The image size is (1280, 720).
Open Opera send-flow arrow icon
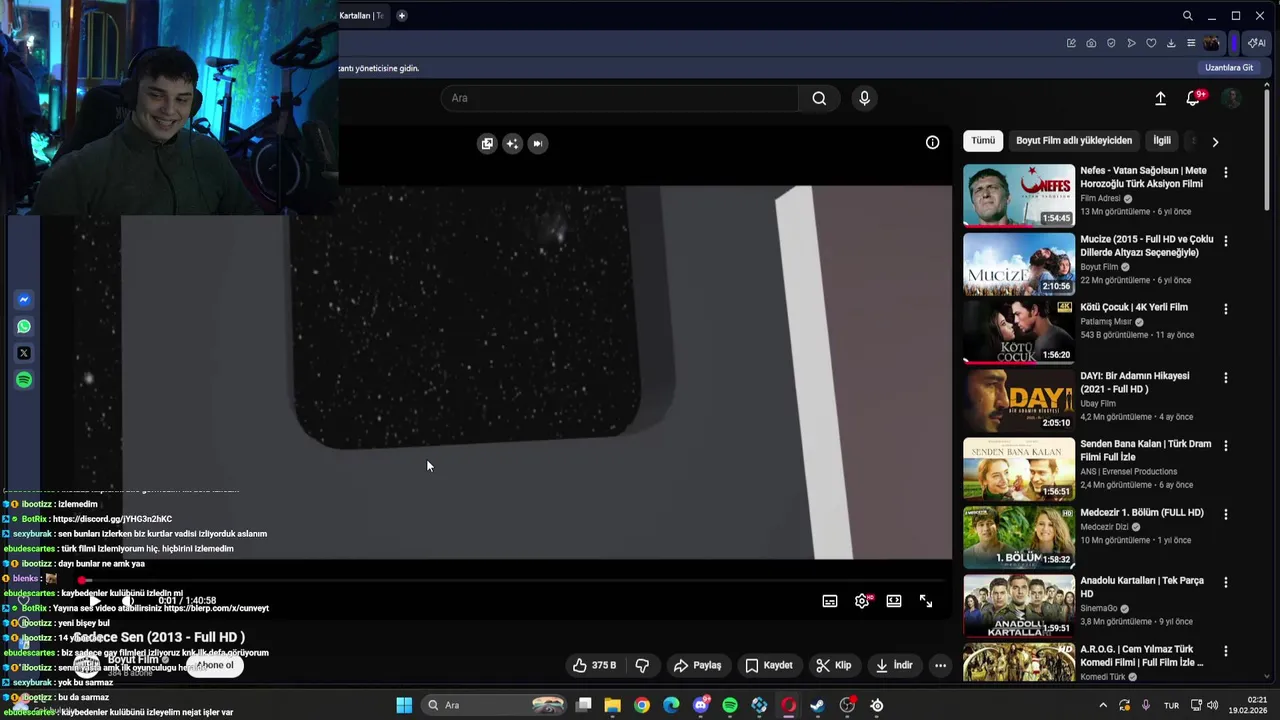coord(1131,43)
